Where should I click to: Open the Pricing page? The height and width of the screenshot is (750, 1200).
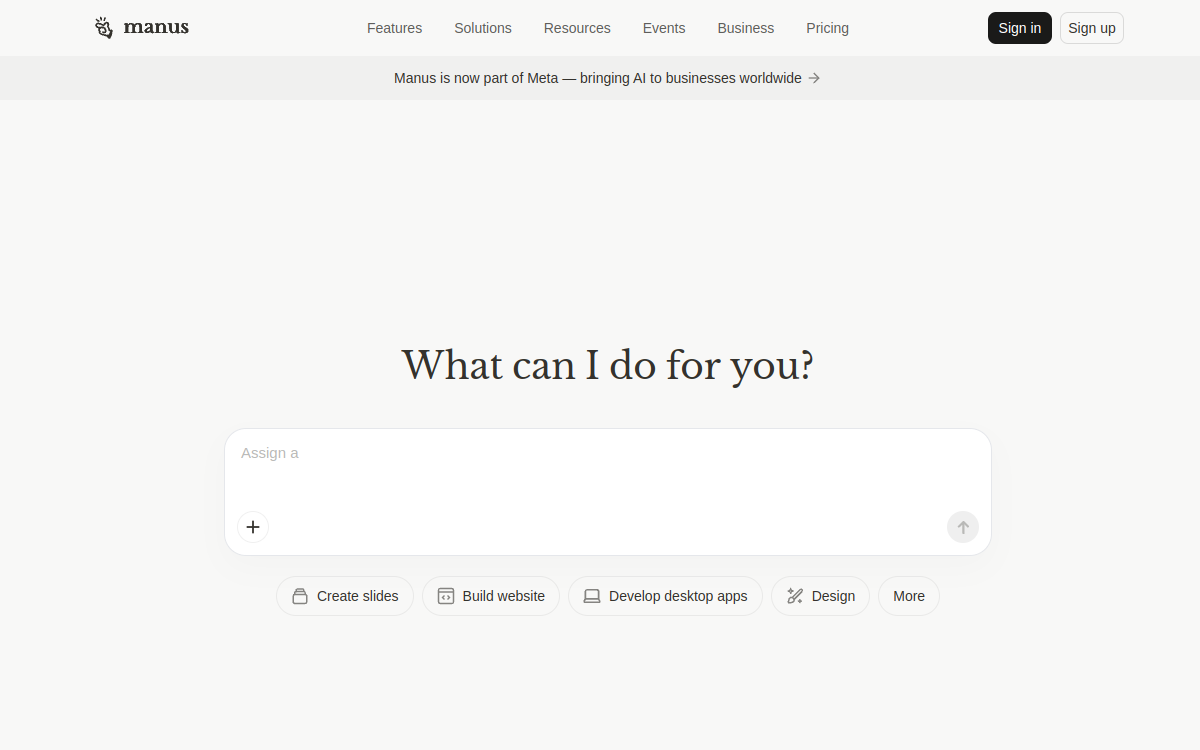(827, 28)
